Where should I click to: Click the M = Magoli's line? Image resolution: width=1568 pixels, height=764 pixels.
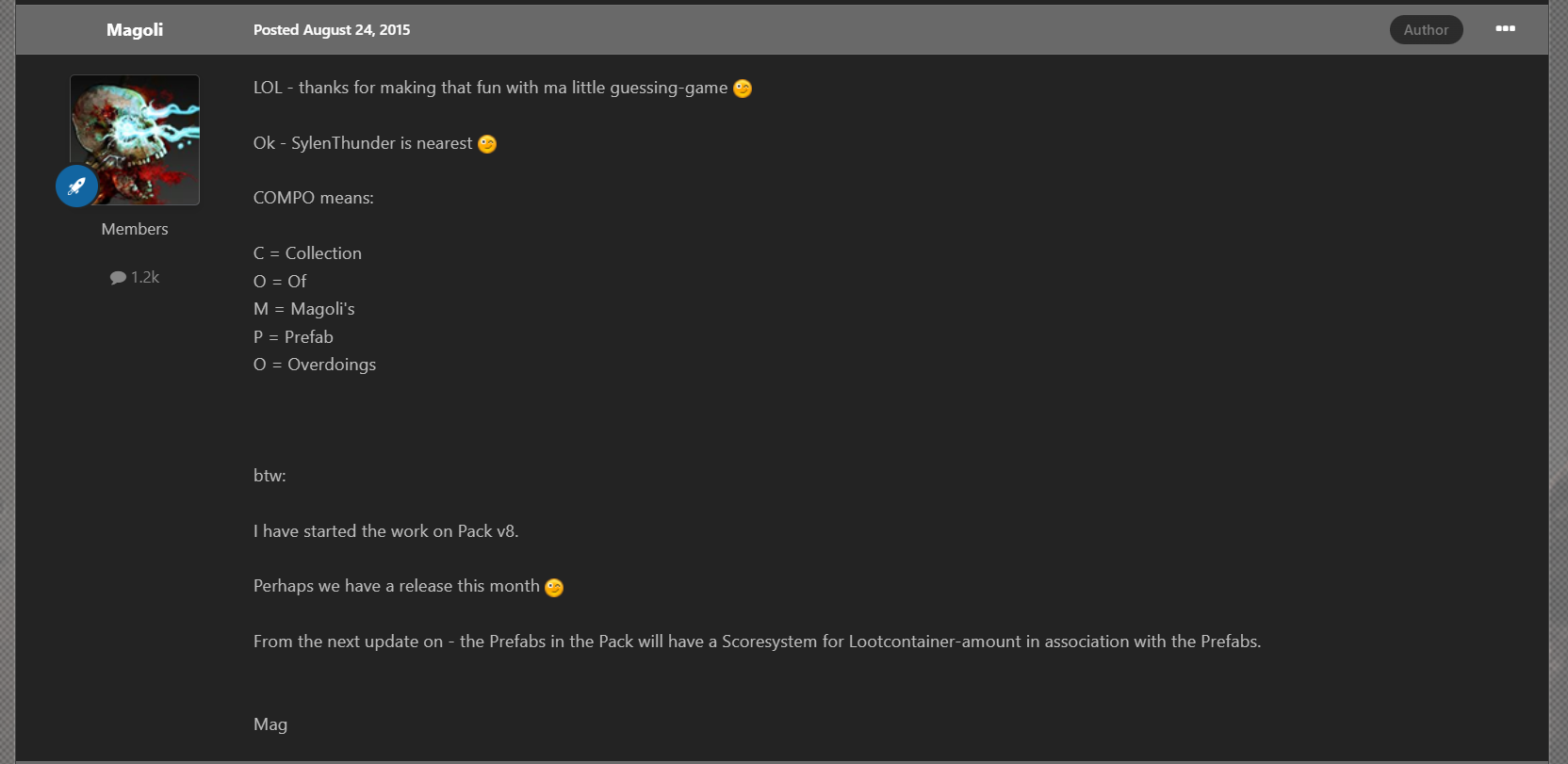(x=304, y=309)
